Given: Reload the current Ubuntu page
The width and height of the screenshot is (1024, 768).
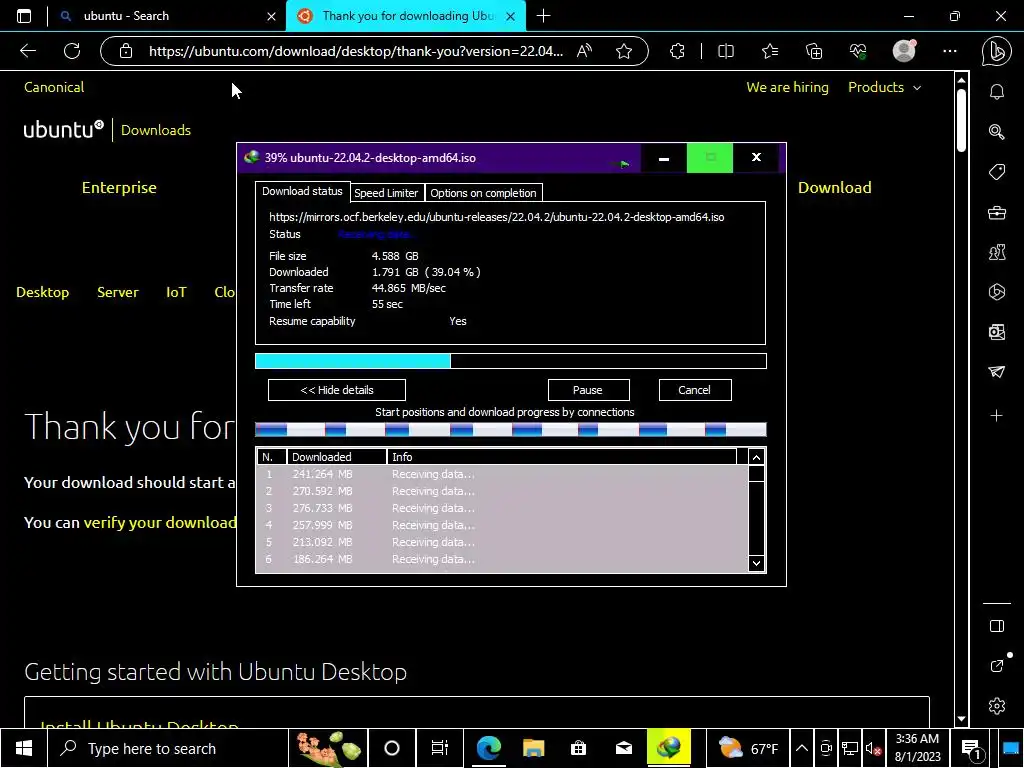Looking at the screenshot, I should 72,51.
